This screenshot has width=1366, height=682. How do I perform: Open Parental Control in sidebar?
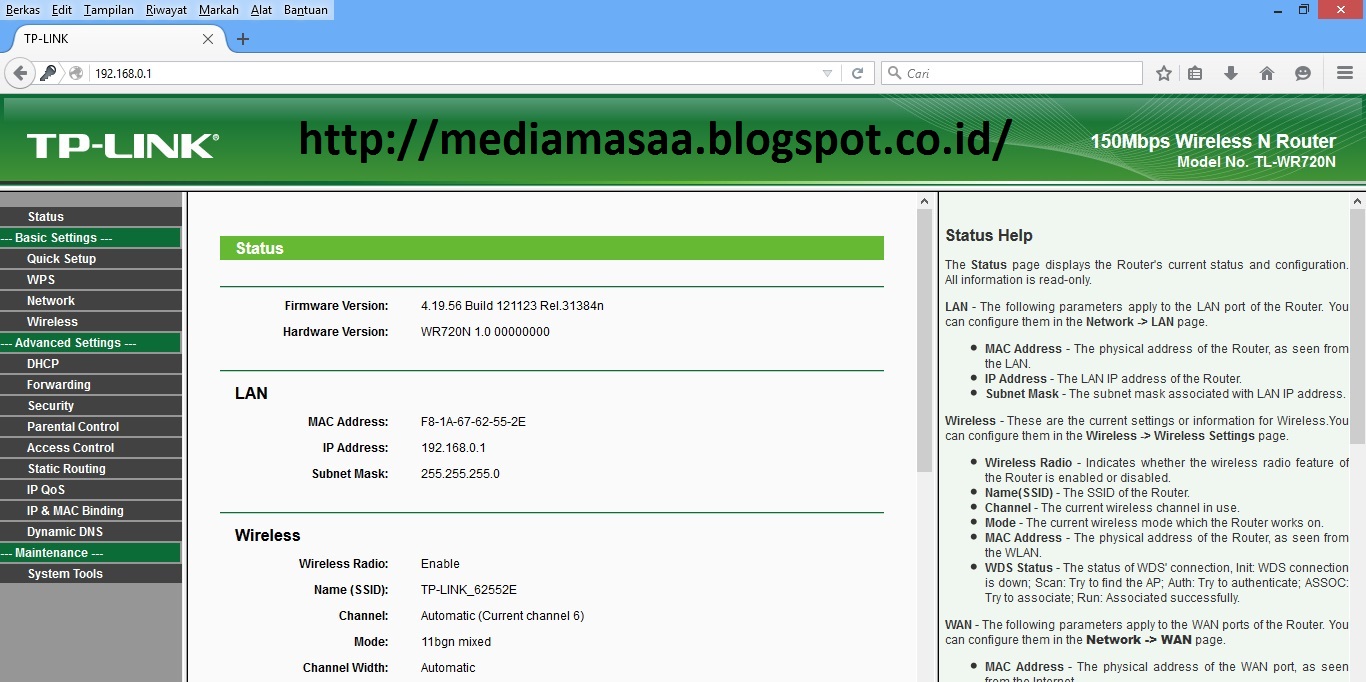(91, 427)
